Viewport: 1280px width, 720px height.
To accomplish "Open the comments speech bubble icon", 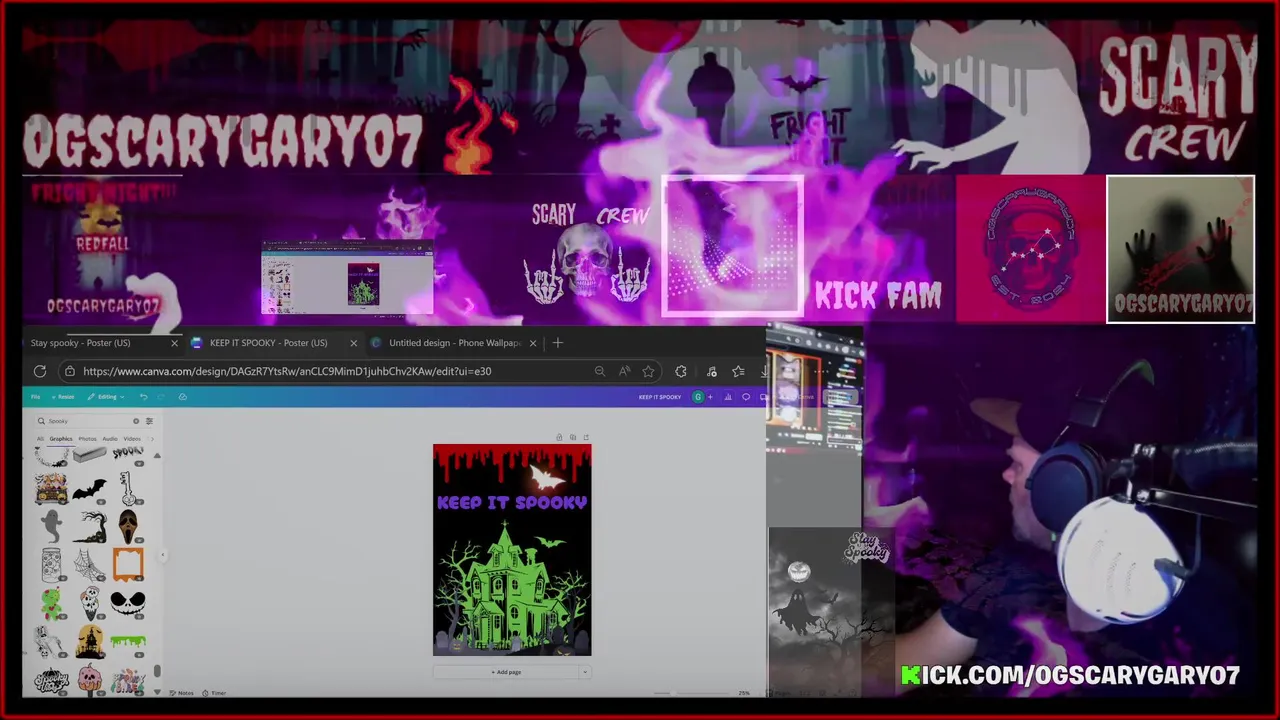I will (746, 397).
